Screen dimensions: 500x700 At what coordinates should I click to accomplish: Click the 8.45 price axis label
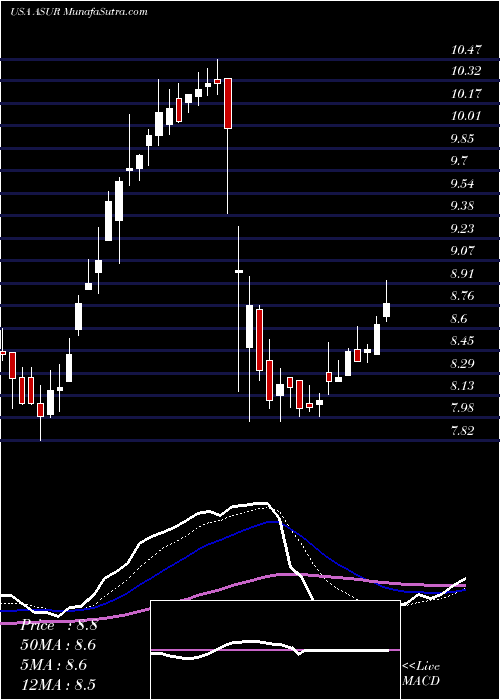463,341
